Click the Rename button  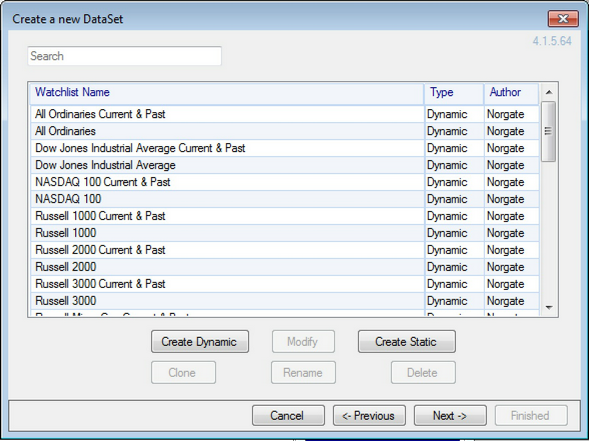[303, 373]
